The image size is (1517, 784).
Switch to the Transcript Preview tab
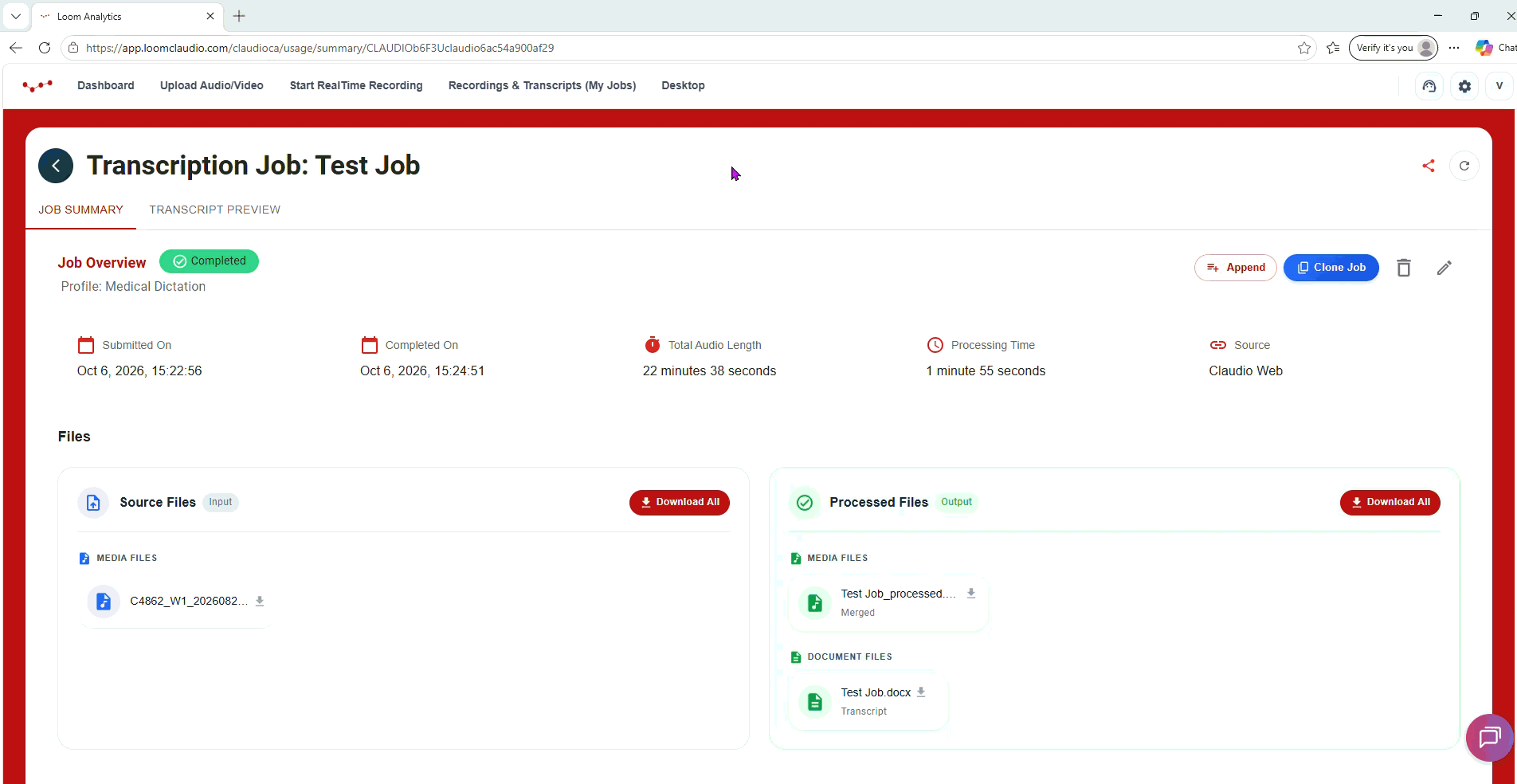[x=215, y=210]
